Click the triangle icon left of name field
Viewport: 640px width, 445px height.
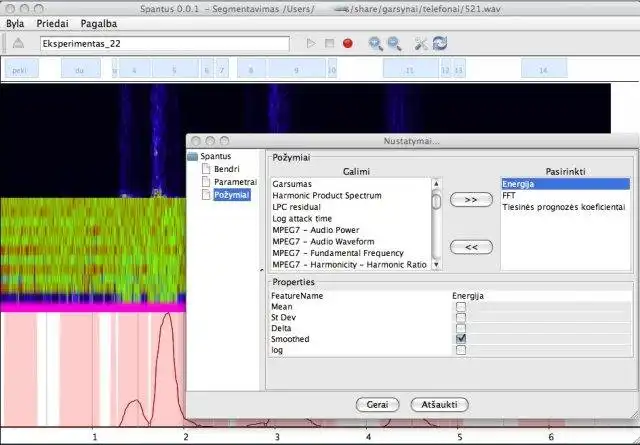pos(18,44)
